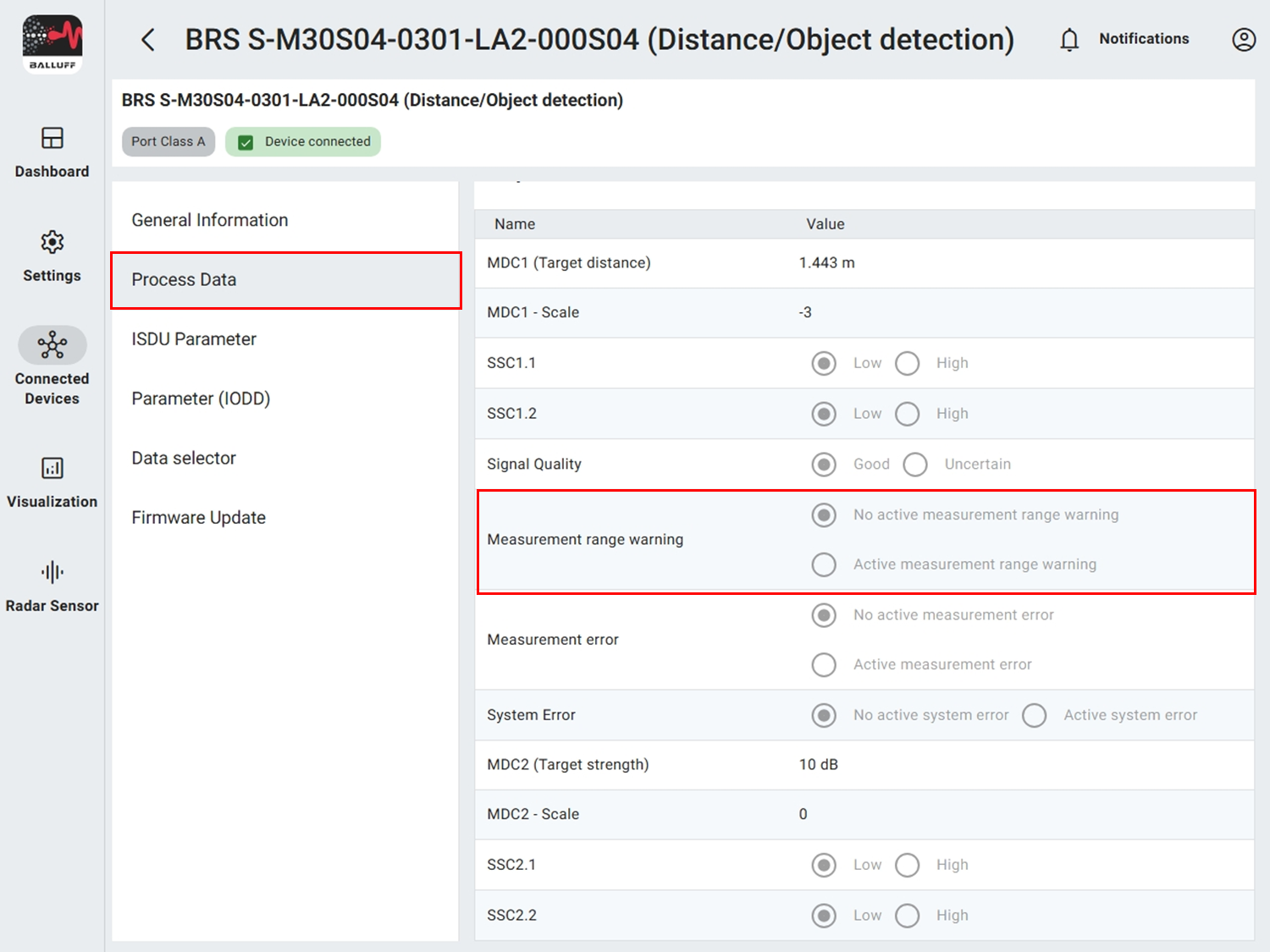The height and width of the screenshot is (952, 1270).
Task: Set Signal Quality to Uncertain
Action: pyautogui.click(x=915, y=465)
